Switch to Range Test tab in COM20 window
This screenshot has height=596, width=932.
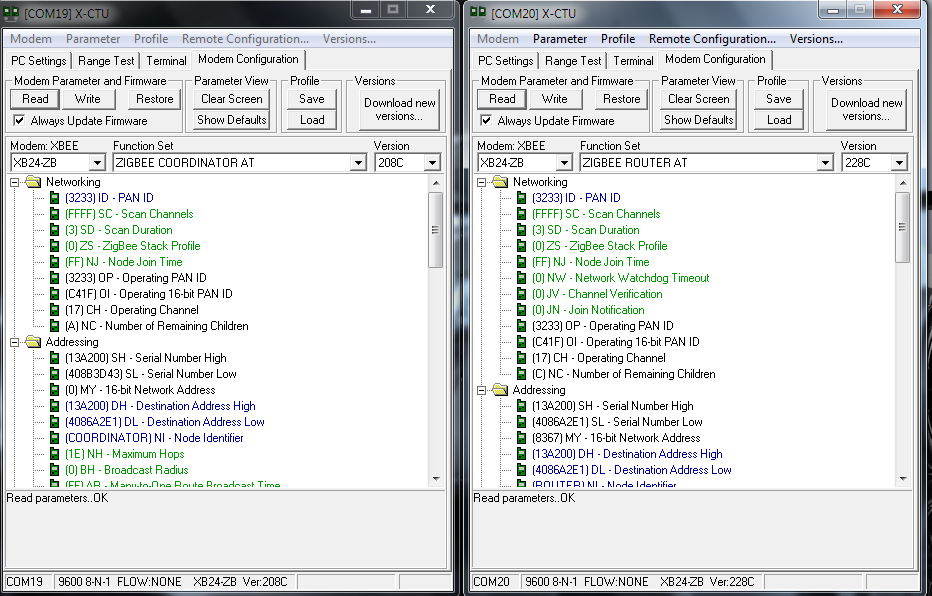[573, 61]
